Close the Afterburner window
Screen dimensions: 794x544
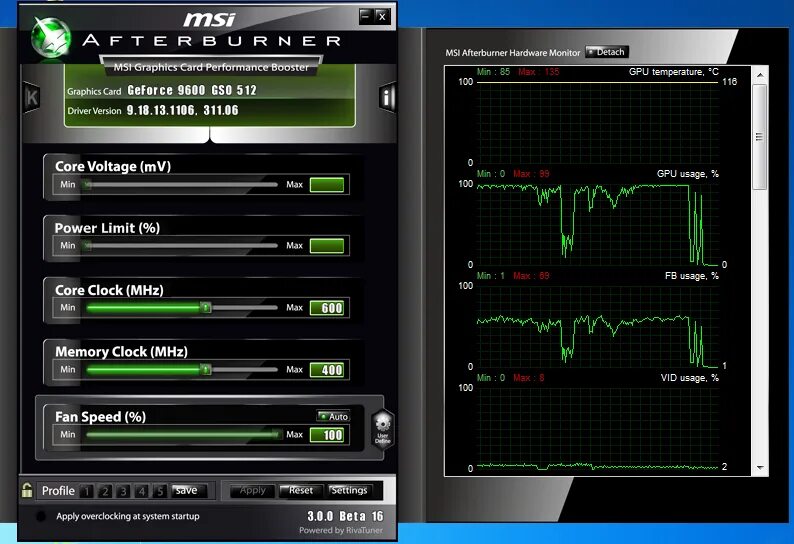(x=382, y=16)
